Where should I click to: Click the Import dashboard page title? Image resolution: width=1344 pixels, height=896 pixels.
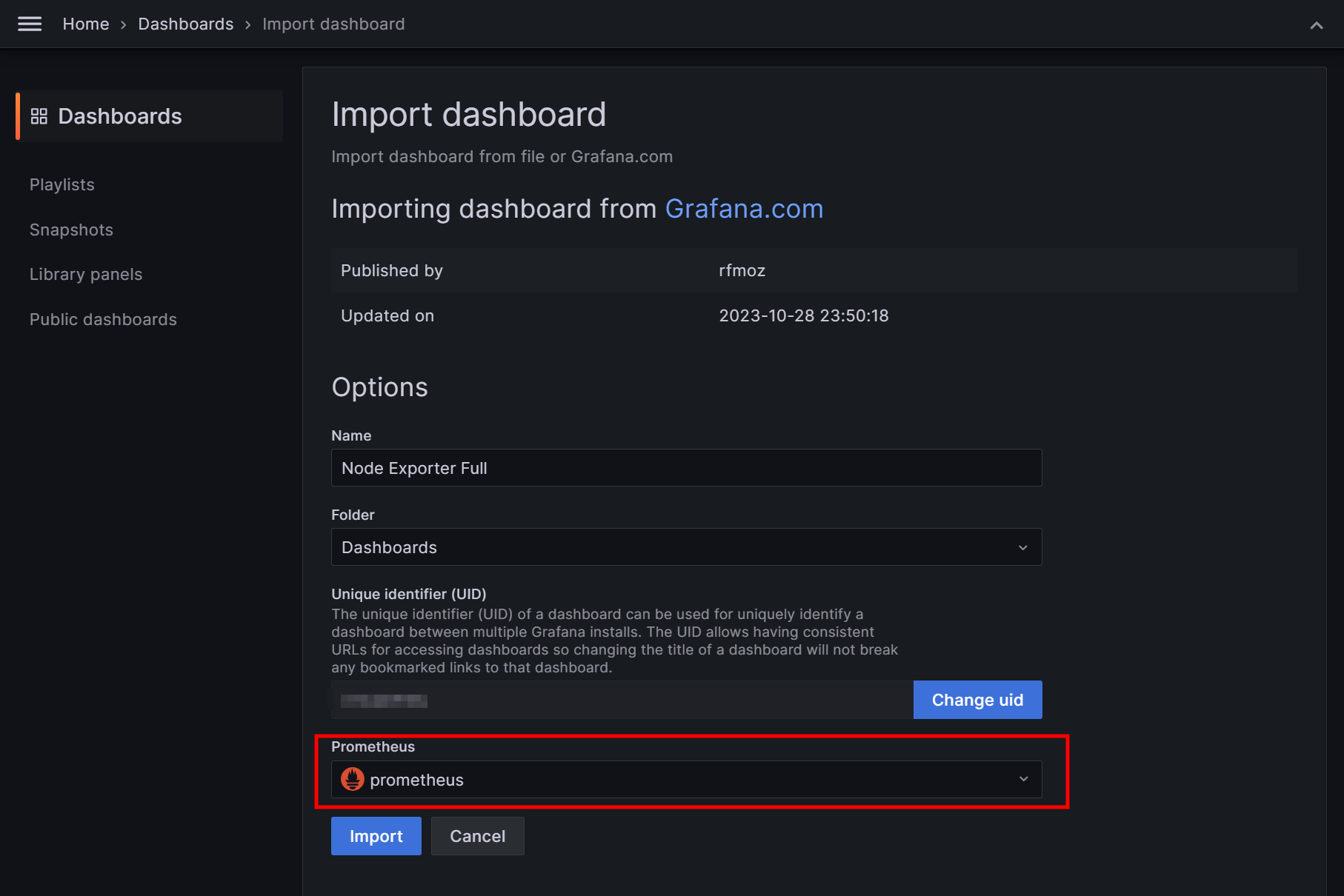tap(469, 115)
